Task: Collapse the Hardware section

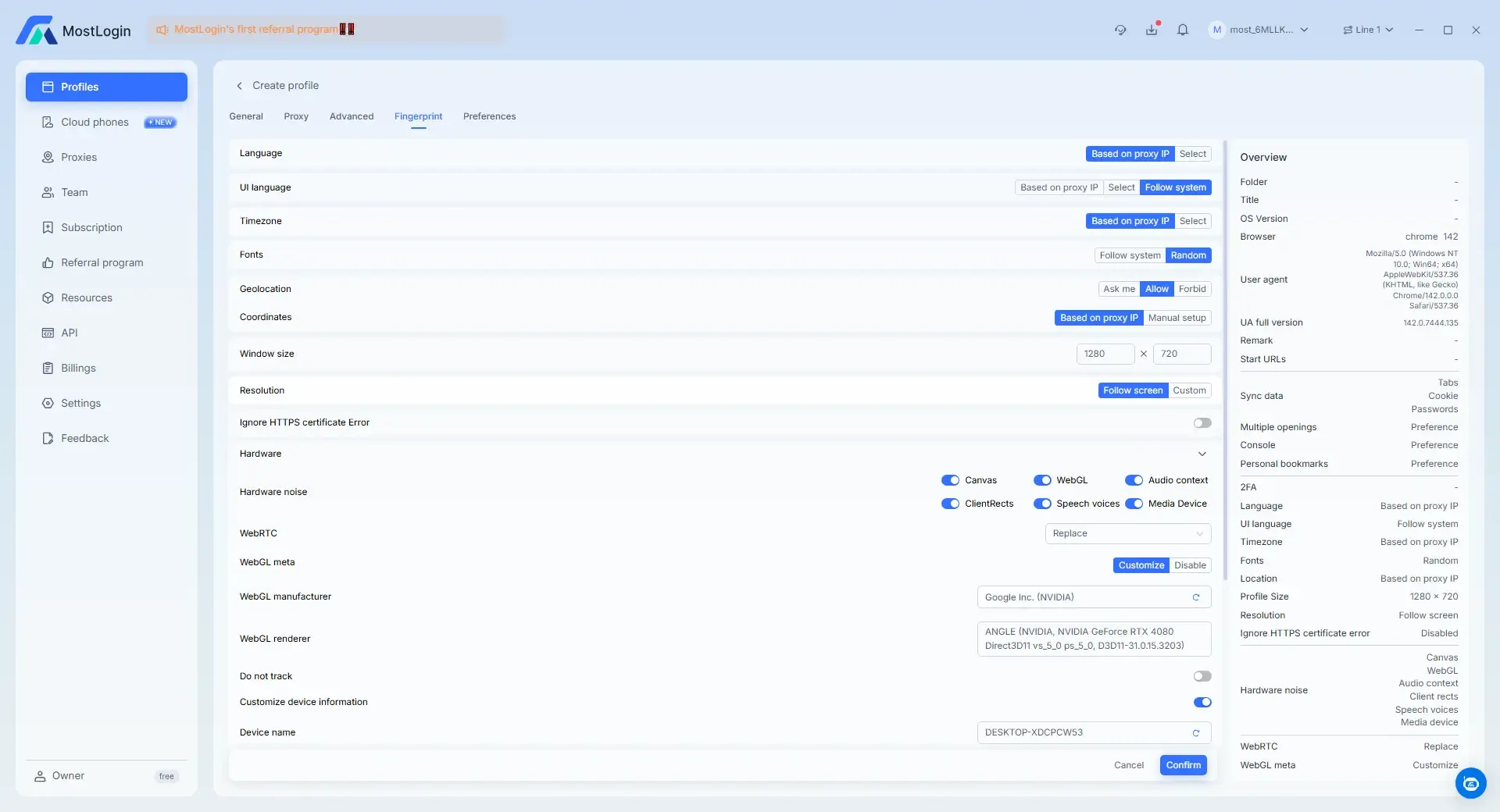Action: tap(1202, 454)
